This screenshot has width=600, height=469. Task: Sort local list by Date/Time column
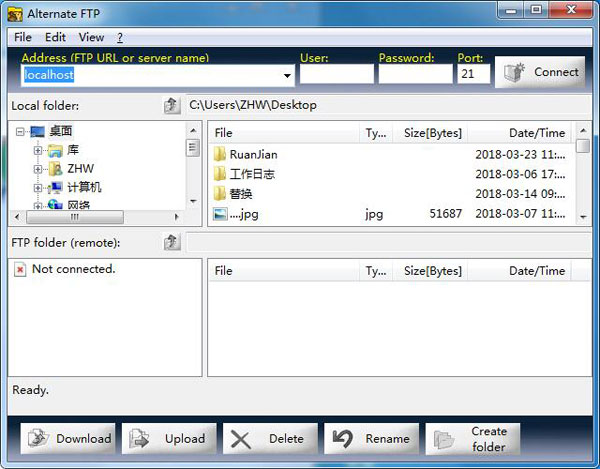pyautogui.click(x=519, y=133)
